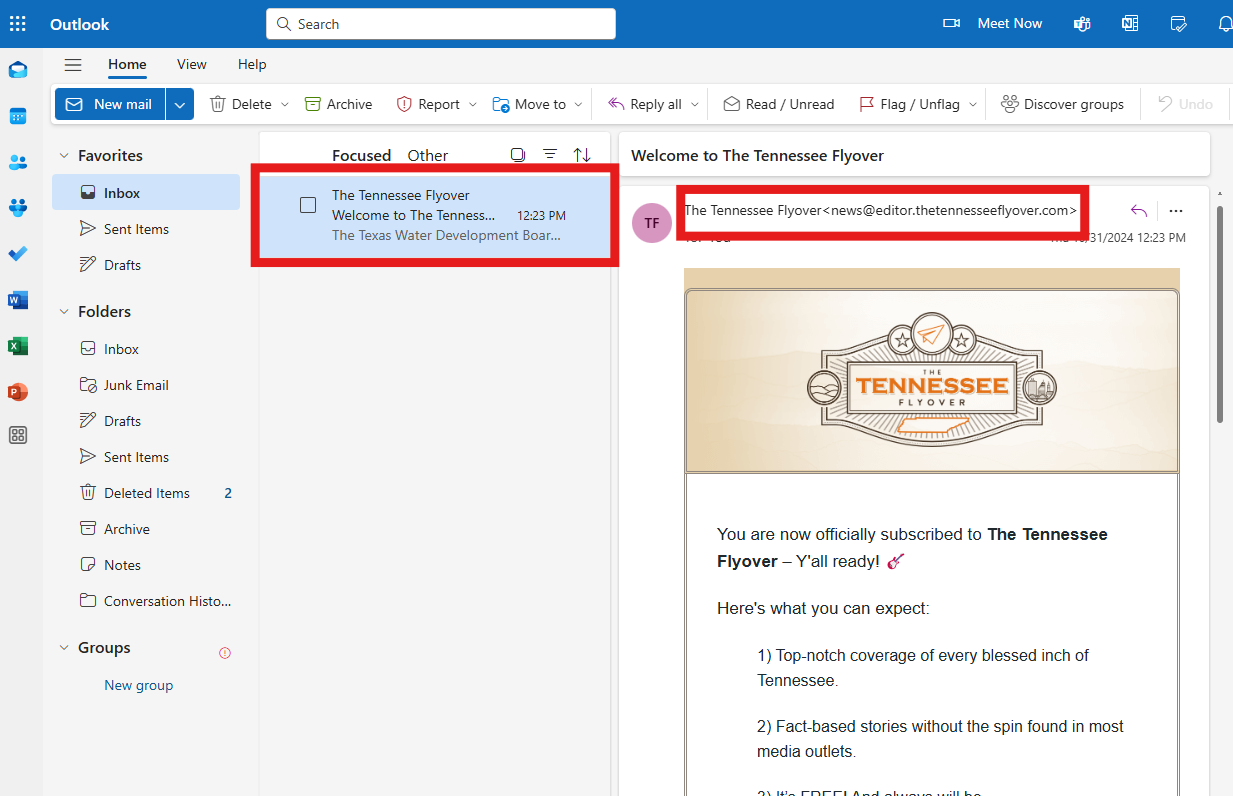Click the Undo button
Image resolution: width=1233 pixels, height=796 pixels.
tap(1185, 104)
